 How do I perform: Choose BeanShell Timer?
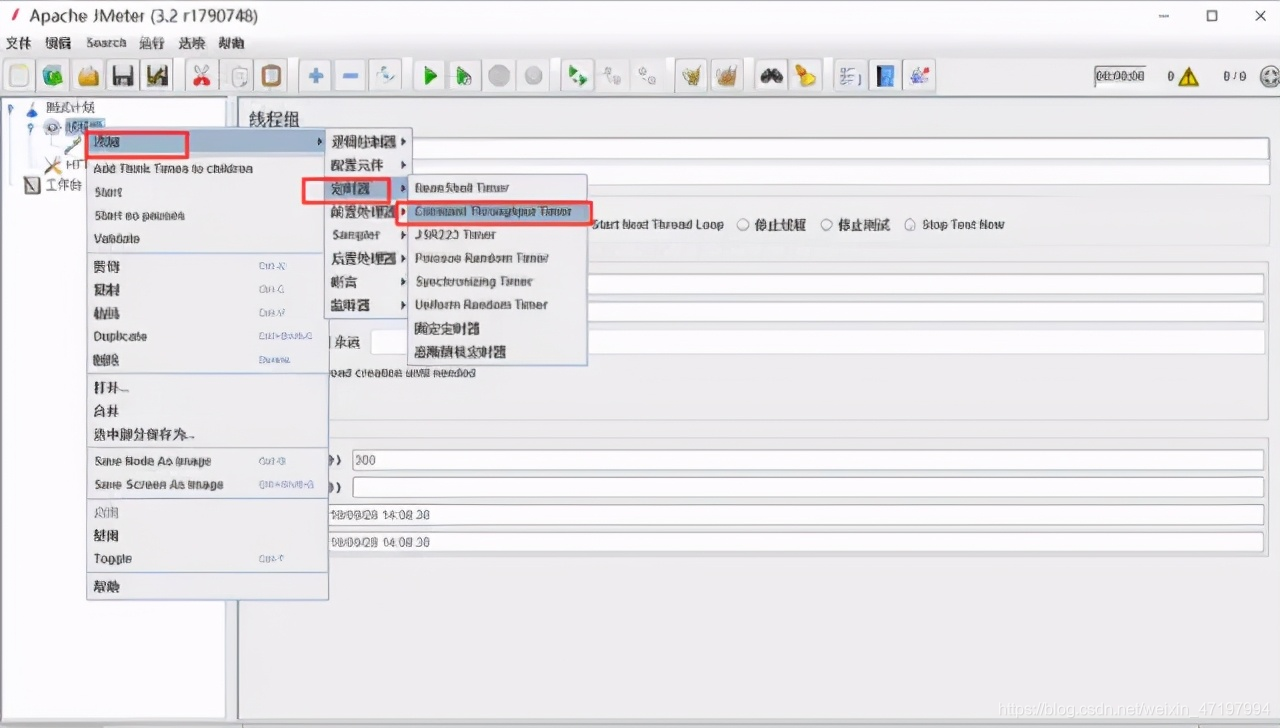tap(497, 188)
